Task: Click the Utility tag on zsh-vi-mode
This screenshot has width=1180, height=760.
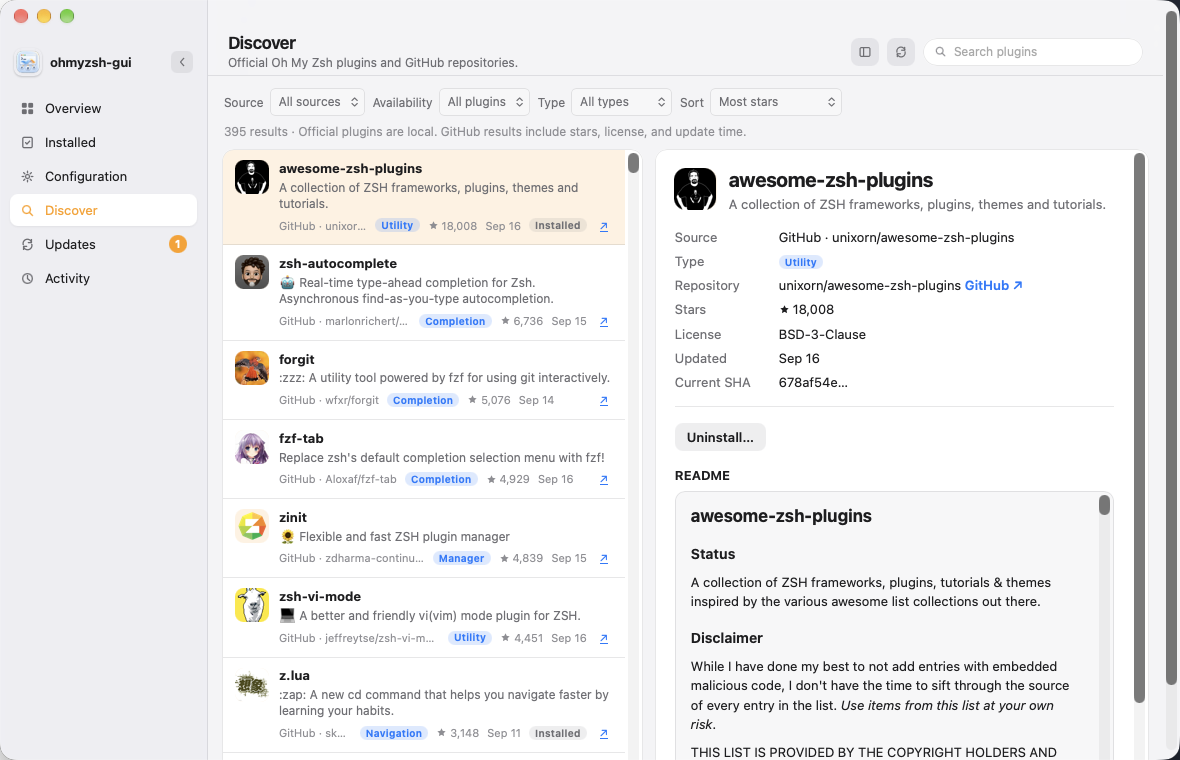Action: click(x=470, y=637)
